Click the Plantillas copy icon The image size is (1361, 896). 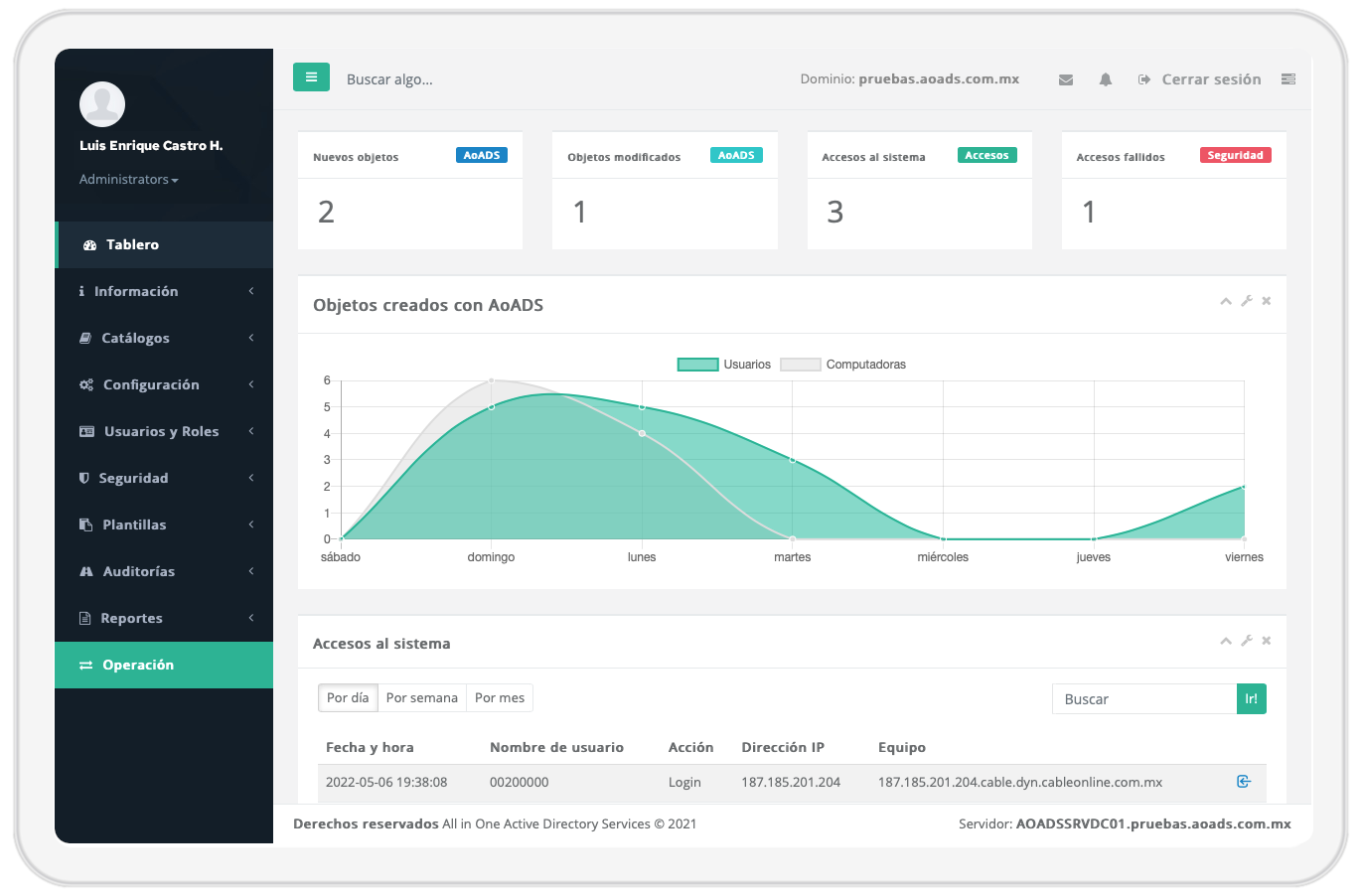[86, 525]
